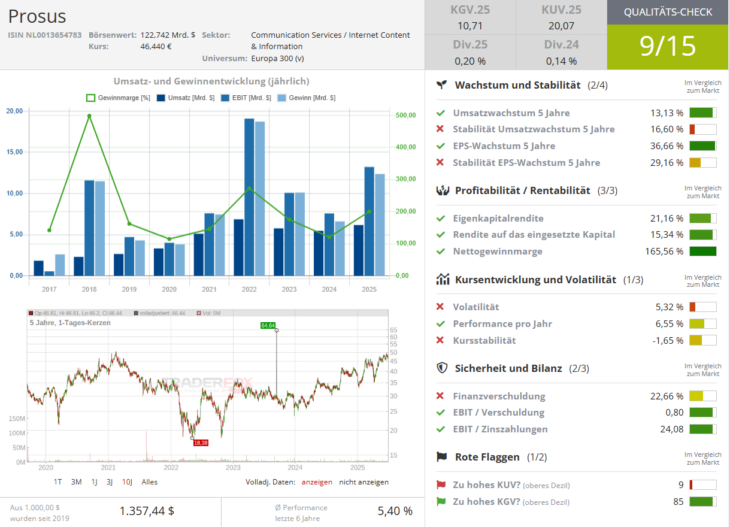Toggle the Umsatz [Mrd. $] legend series
This screenshot has width=730, height=527.
(186, 98)
